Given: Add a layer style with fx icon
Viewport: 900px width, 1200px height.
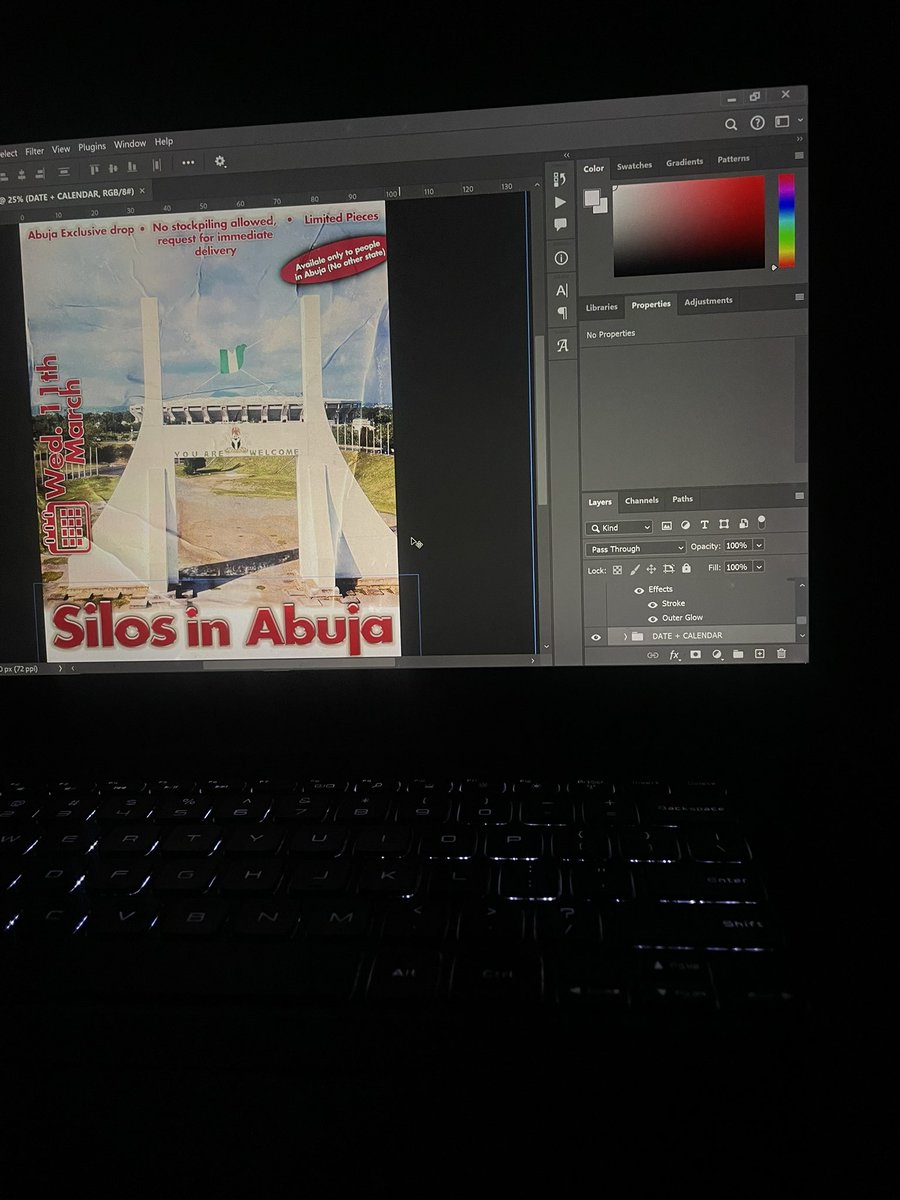Looking at the screenshot, I should (x=675, y=655).
